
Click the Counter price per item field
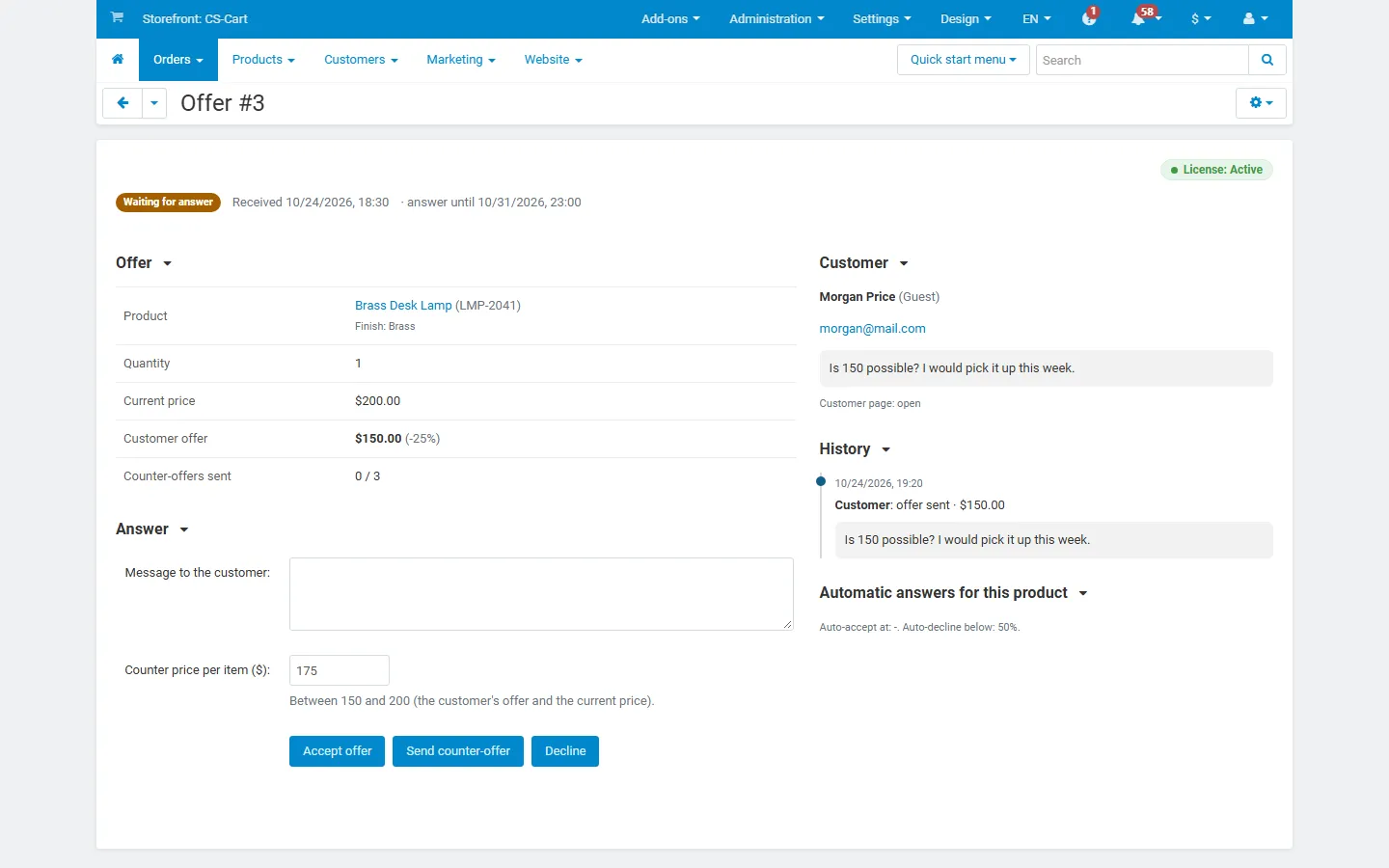click(340, 670)
